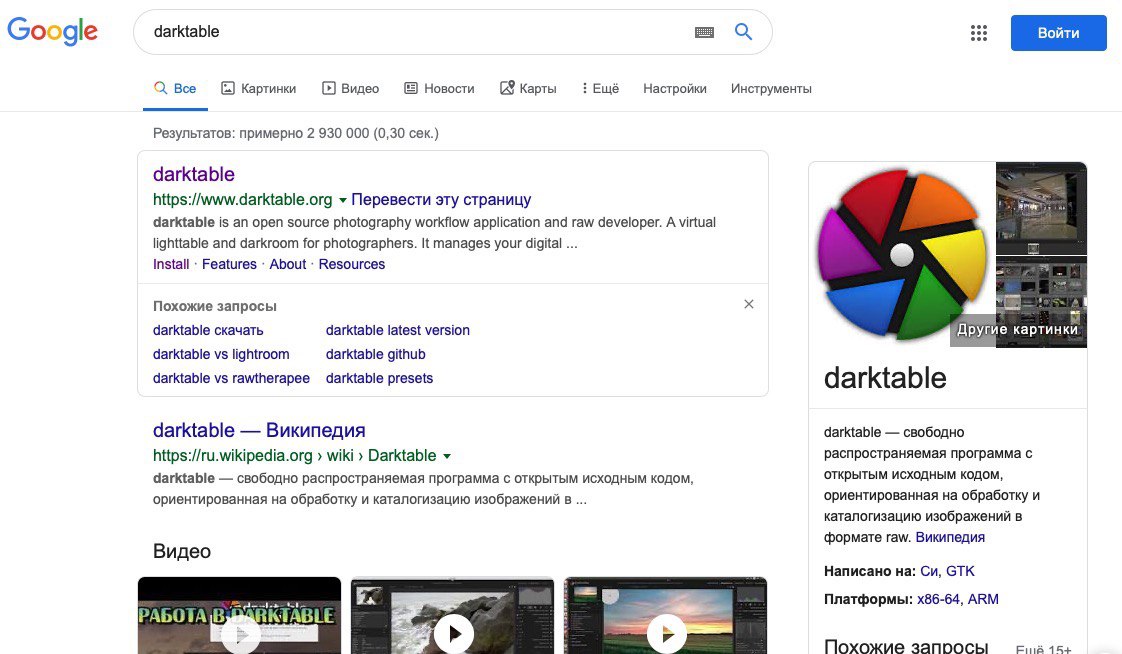Click the x86-64 platform link
This screenshot has width=1122, height=654.
pos(938,599)
